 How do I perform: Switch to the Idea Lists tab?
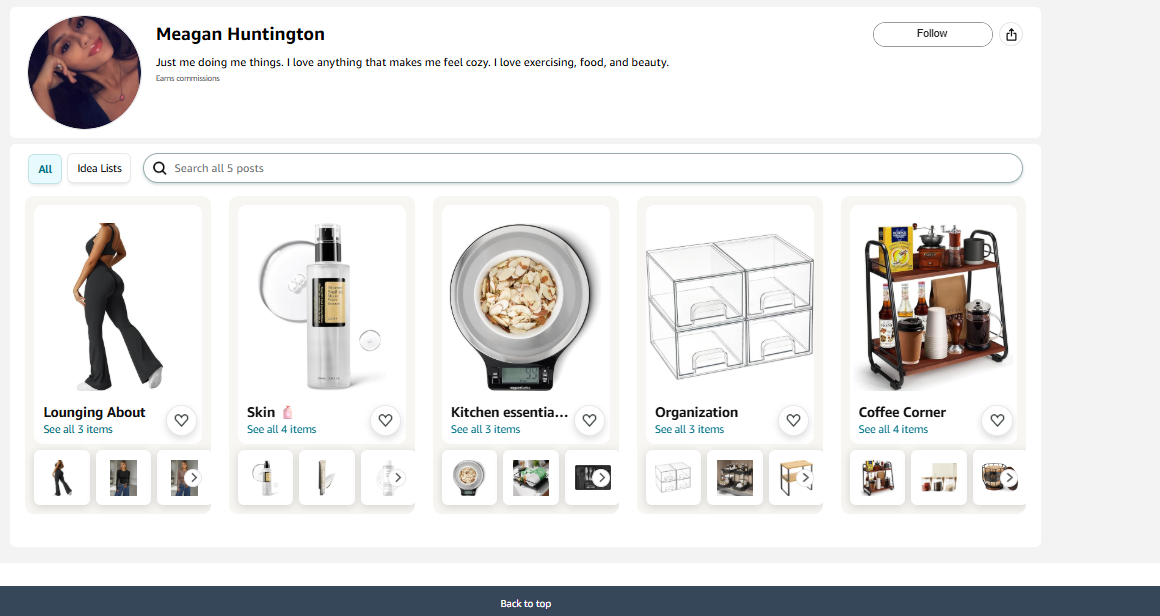tap(99, 169)
